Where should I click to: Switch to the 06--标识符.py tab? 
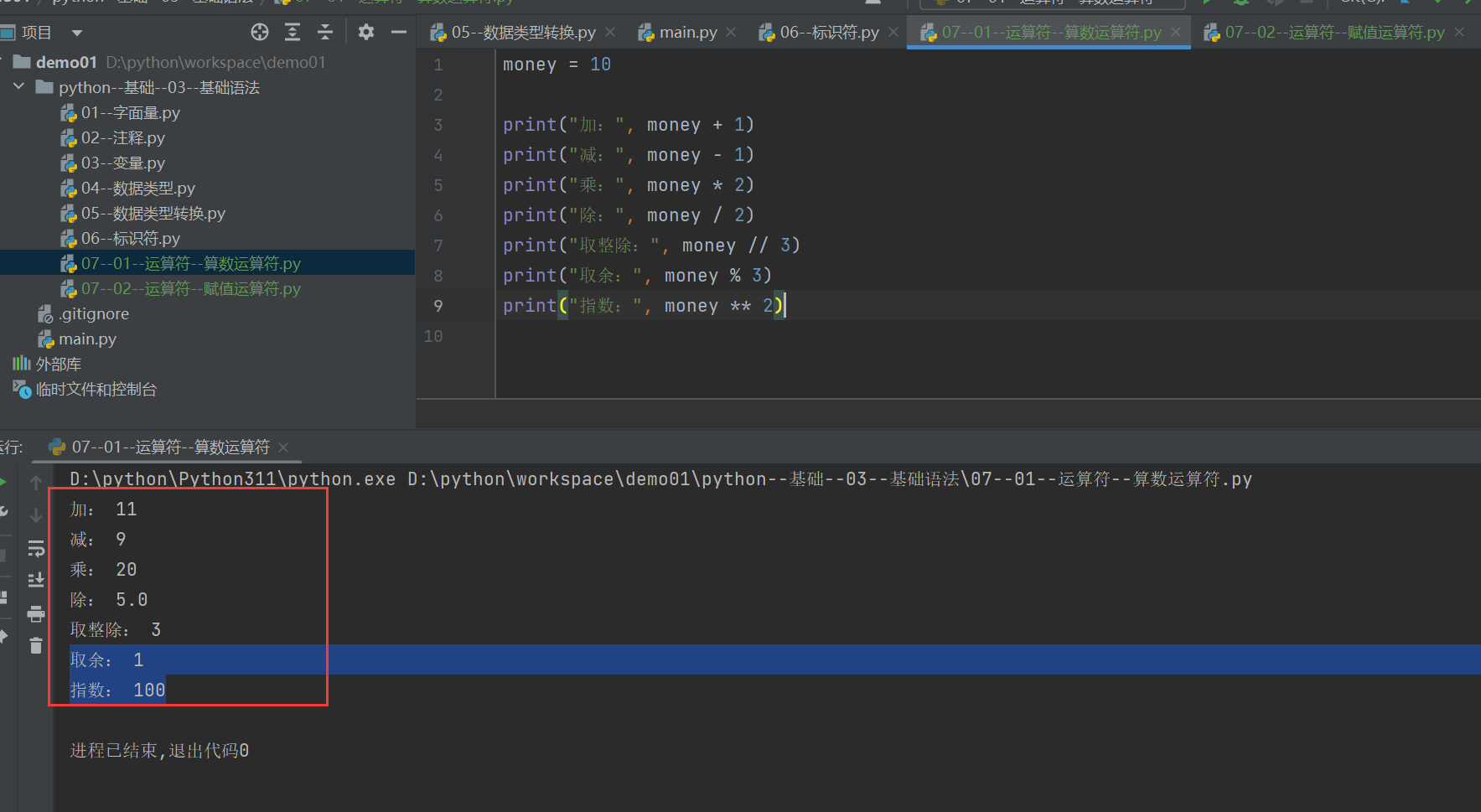(829, 33)
